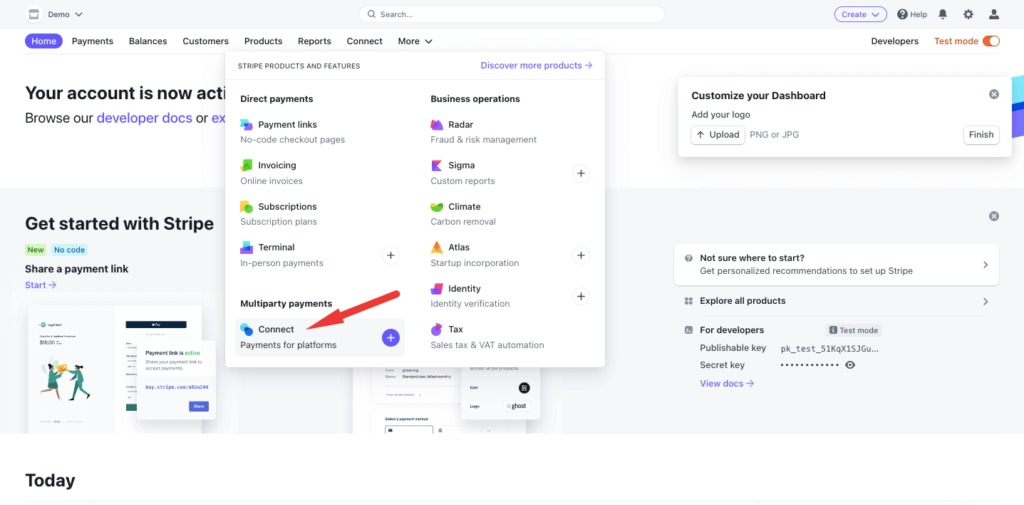Open the Payments tab
The width and height of the screenshot is (1024, 505).
coord(93,41)
